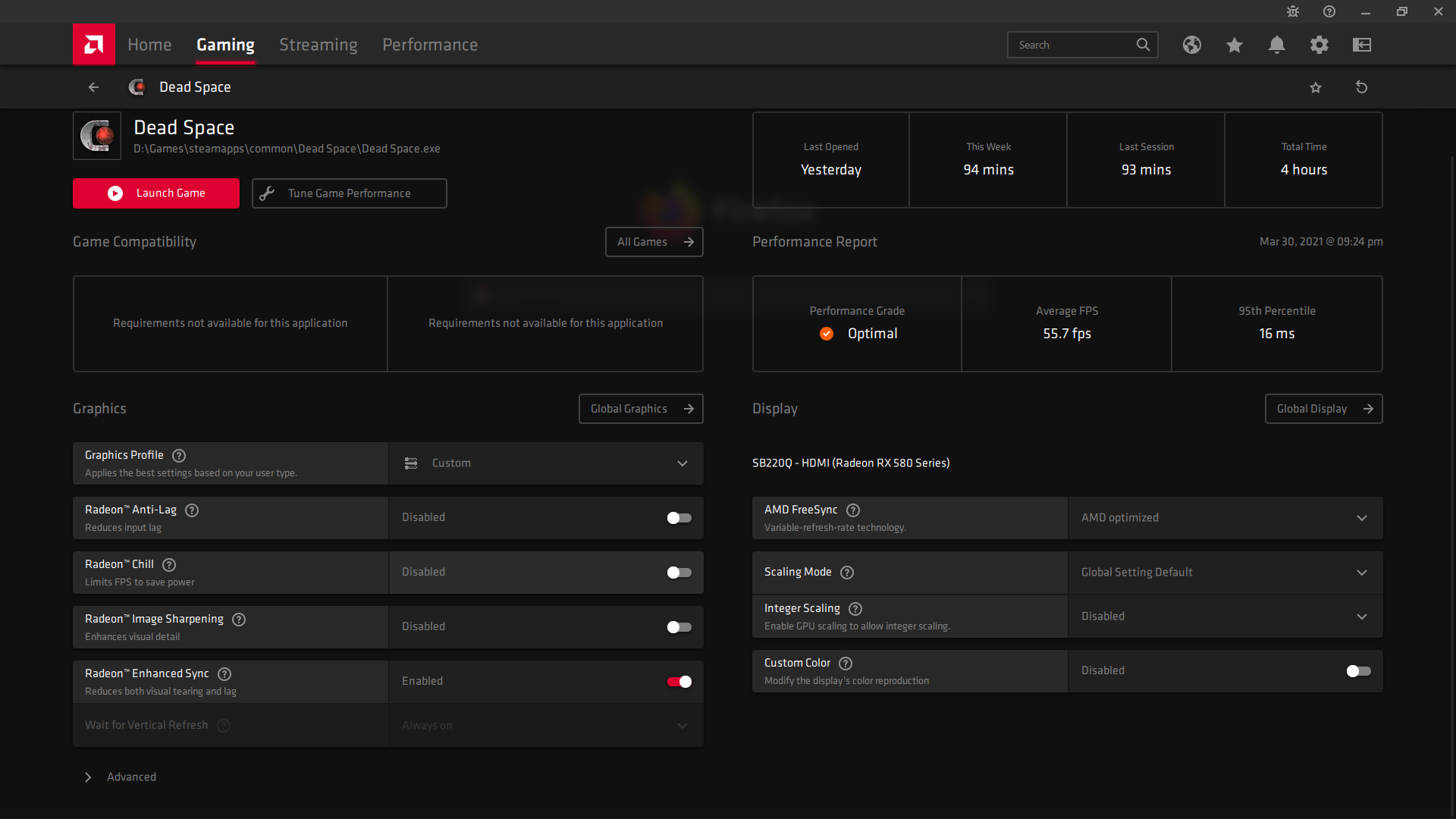Expand the Advanced graphics section
The height and width of the screenshot is (819, 1456).
121,777
